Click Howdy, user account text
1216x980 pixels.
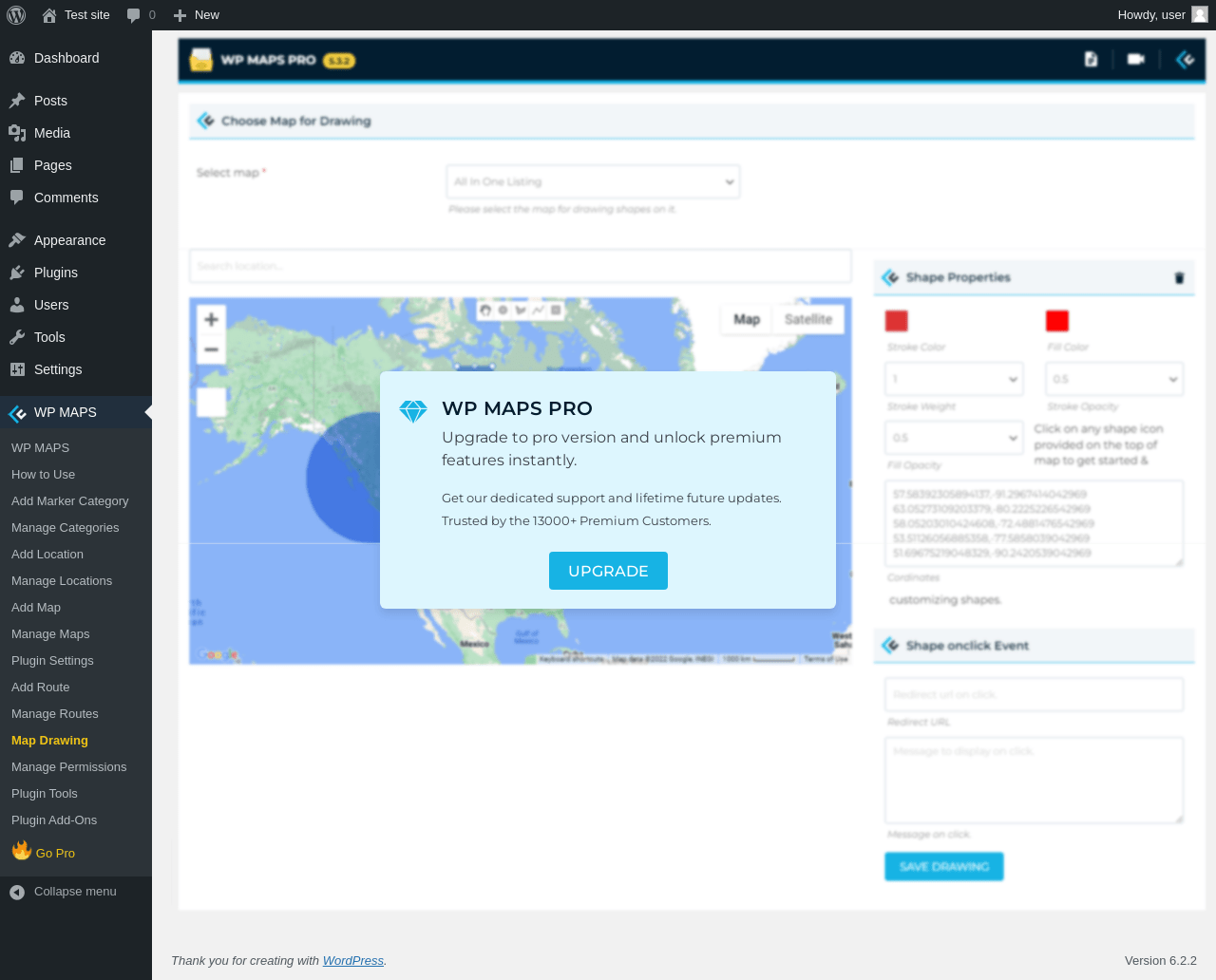point(1151,15)
